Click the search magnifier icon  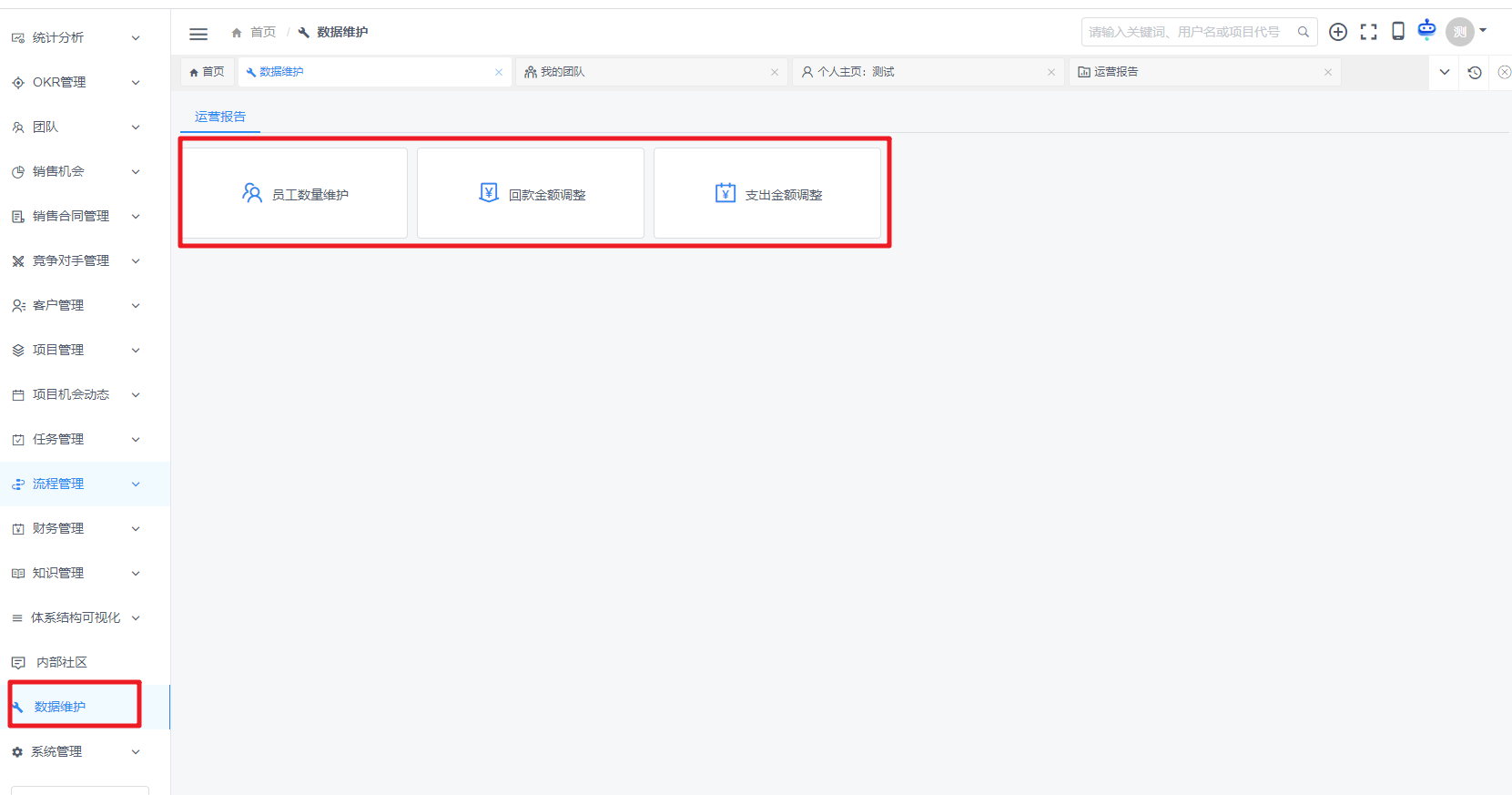(x=1304, y=32)
